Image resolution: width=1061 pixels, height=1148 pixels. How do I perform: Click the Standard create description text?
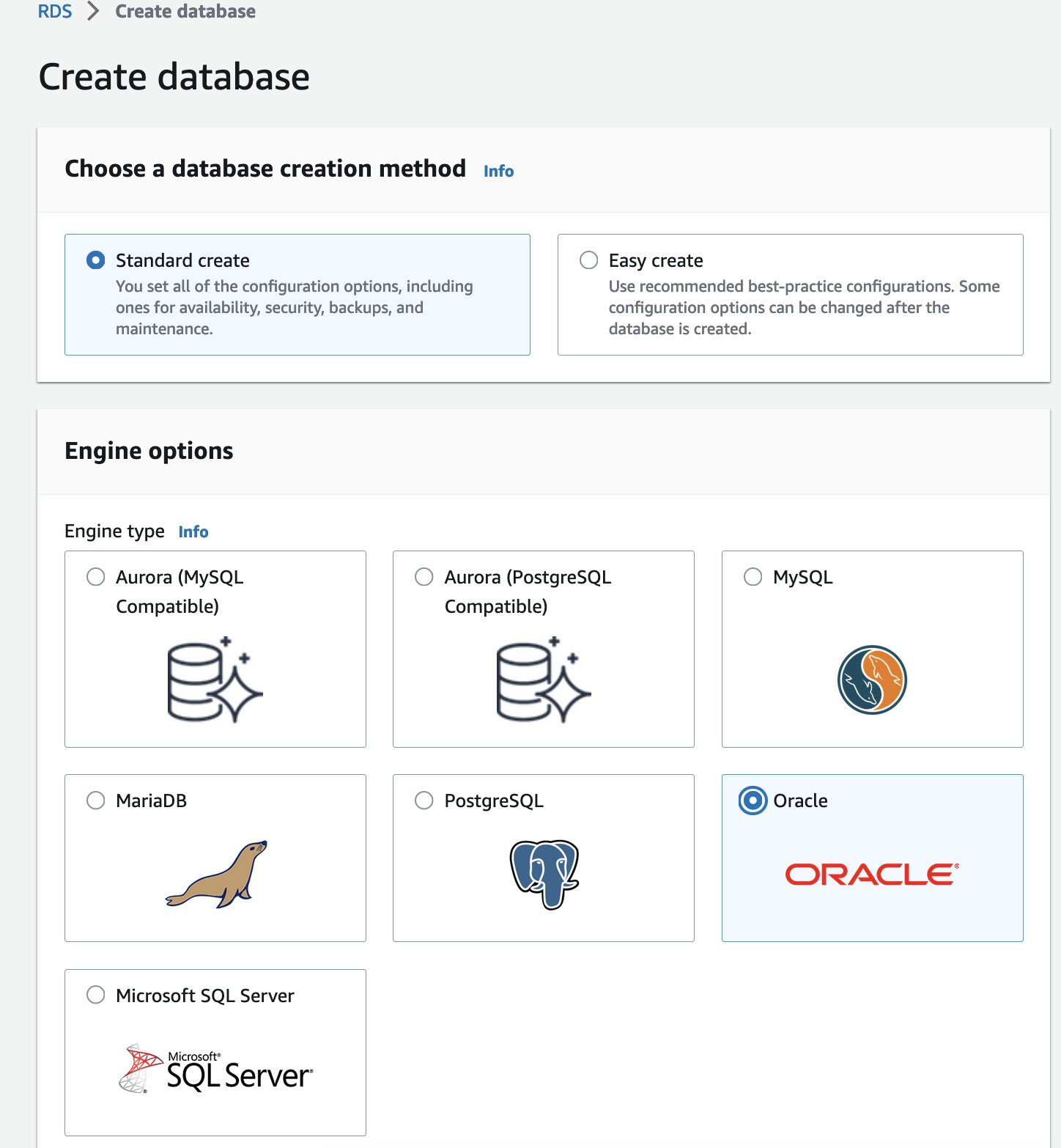(295, 307)
